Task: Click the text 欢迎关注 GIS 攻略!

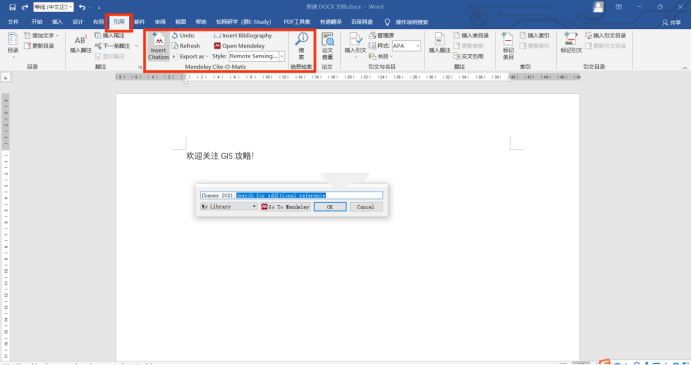Action: click(x=220, y=156)
